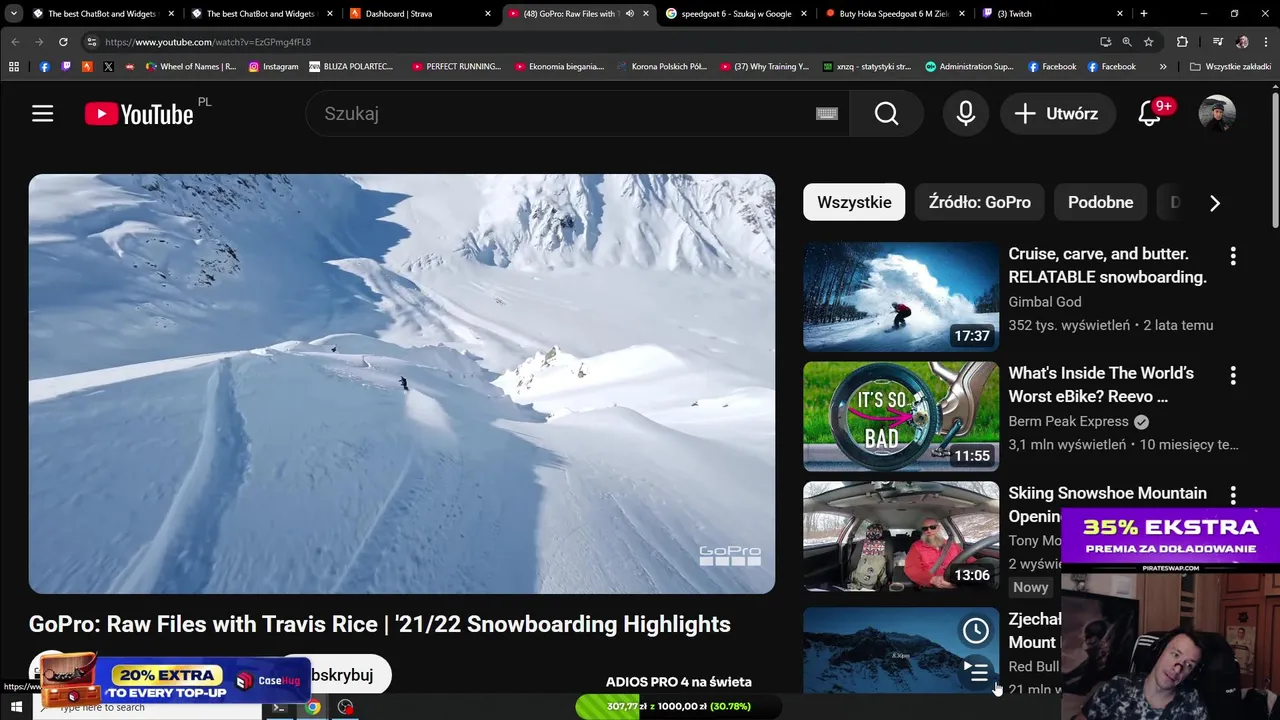The image size is (1280, 720).
Task: Open Berm Peak Express channel link
Action: click(1068, 422)
